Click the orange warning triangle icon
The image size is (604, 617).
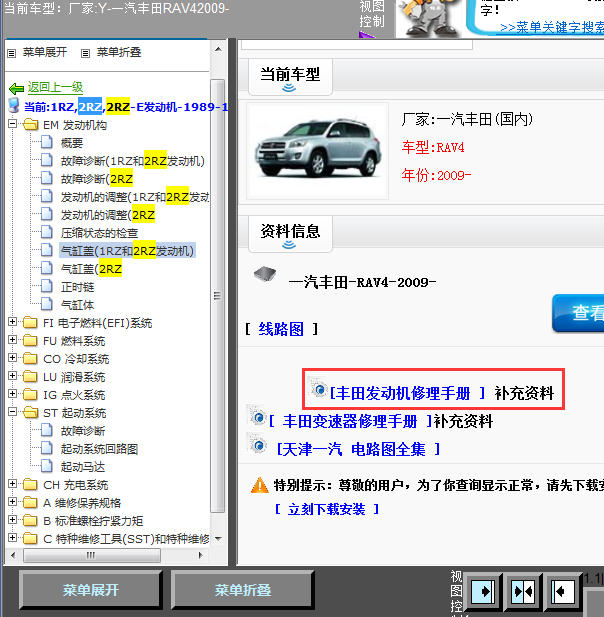point(260,485)
